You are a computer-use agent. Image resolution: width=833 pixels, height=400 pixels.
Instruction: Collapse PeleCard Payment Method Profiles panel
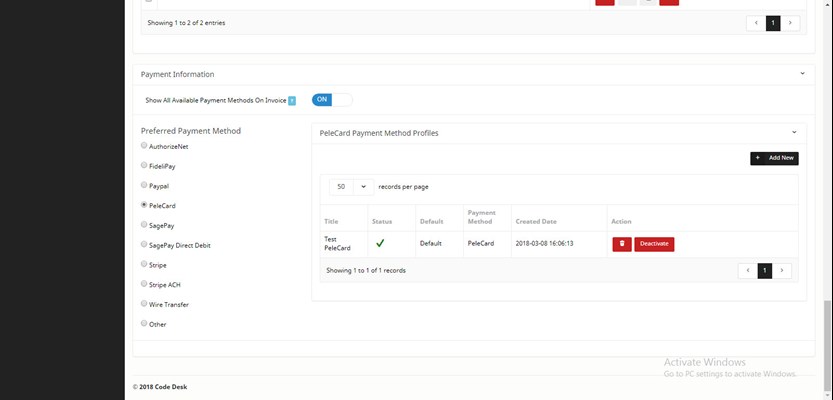(794, 132)
